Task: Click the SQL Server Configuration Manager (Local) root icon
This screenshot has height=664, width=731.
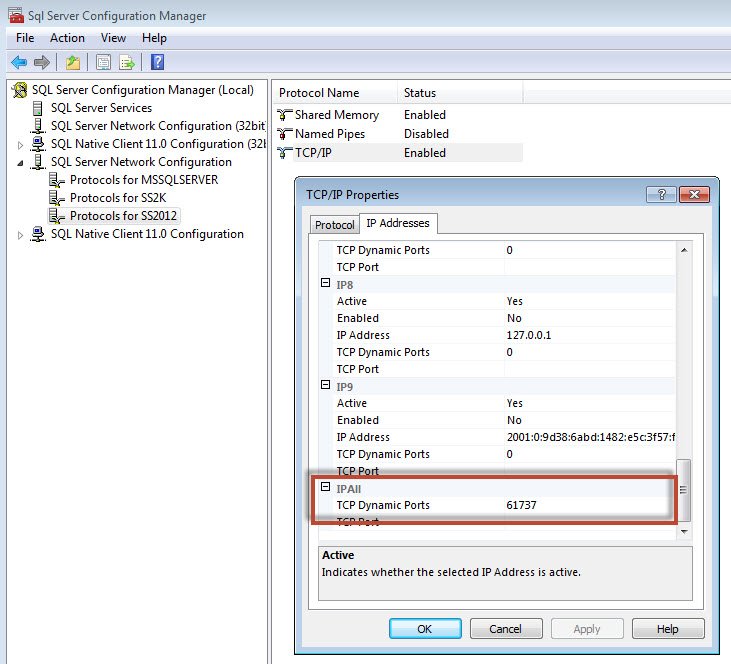Action: (x=20, y=90)
